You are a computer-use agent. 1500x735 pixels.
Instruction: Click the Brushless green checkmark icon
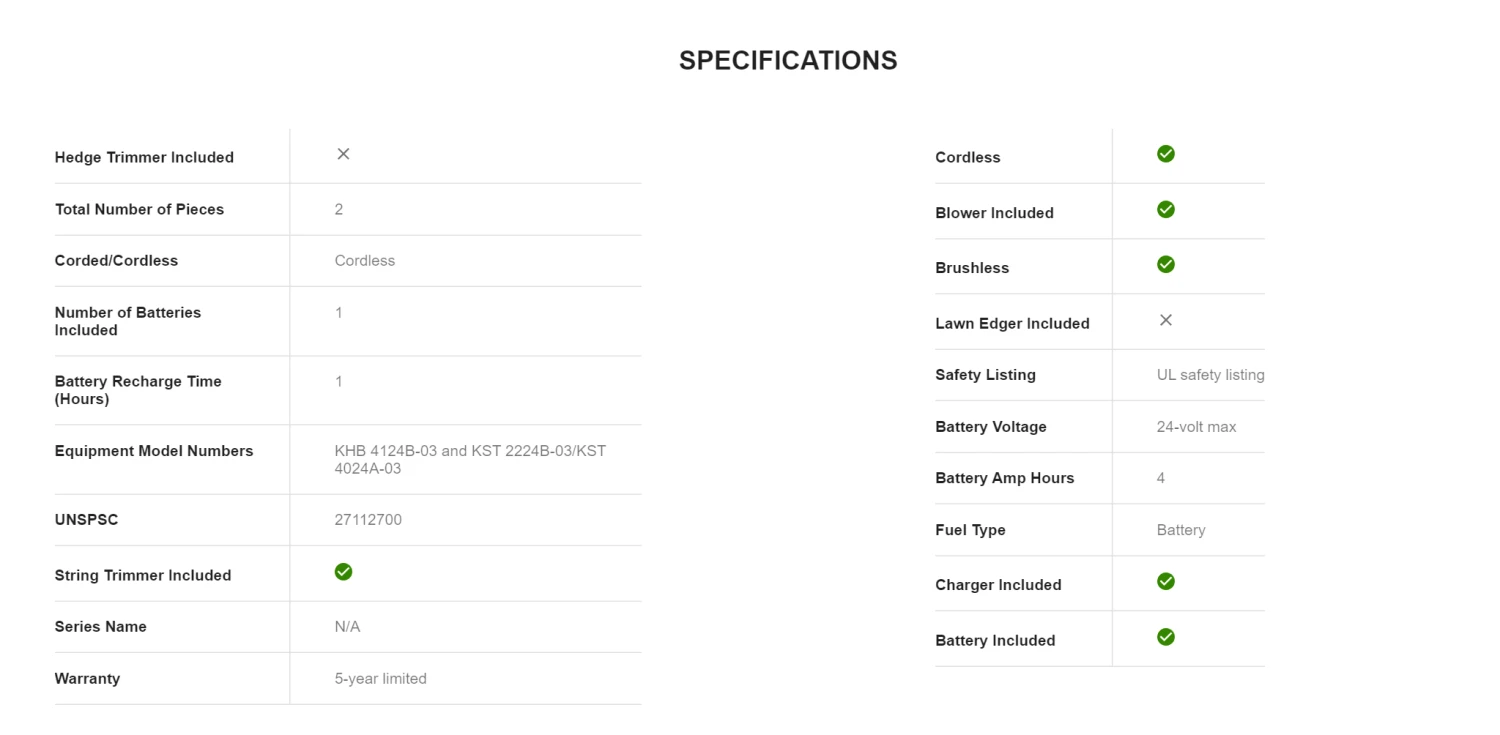1165,265
